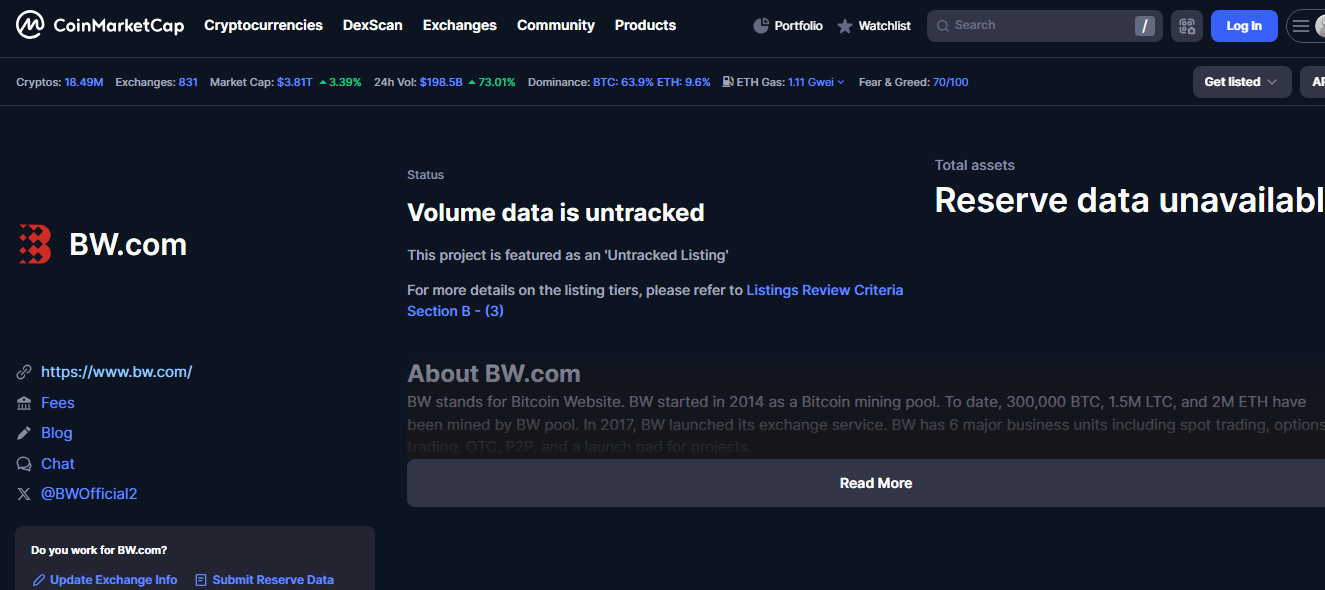Expand the ETH Gas 1.11 Gwei dropdown
Image resolution: width=1325 pixels, height=590 pixels.
815,82
